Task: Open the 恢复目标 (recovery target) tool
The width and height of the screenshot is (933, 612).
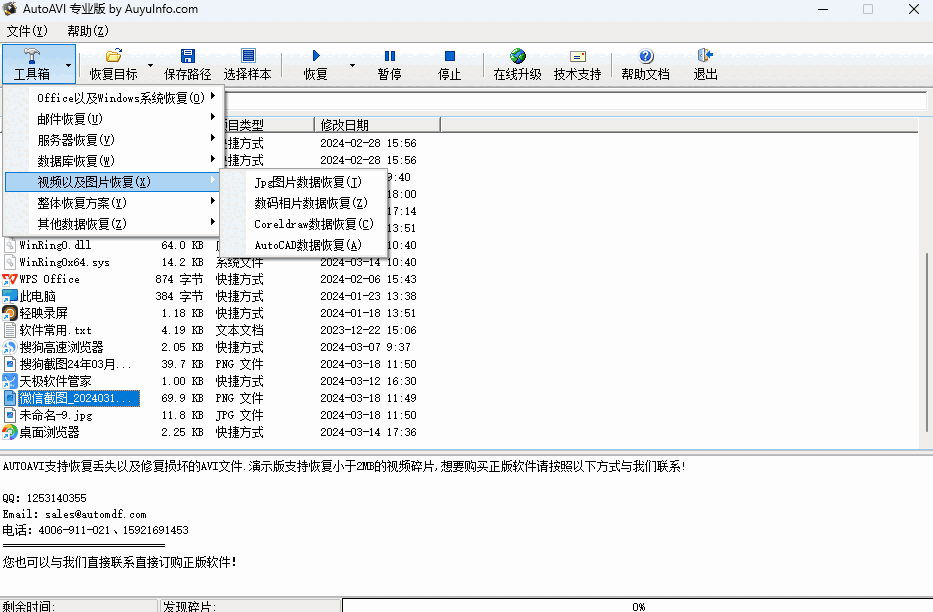Action: (x=113, y=64)
